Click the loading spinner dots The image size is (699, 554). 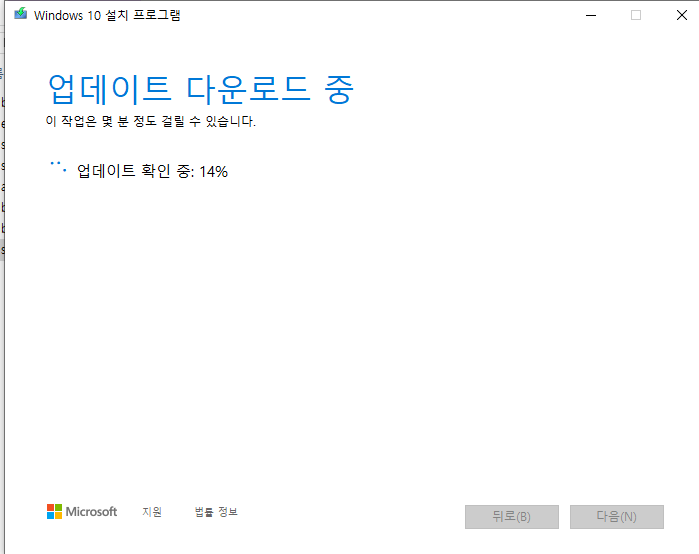click(58, 167)
